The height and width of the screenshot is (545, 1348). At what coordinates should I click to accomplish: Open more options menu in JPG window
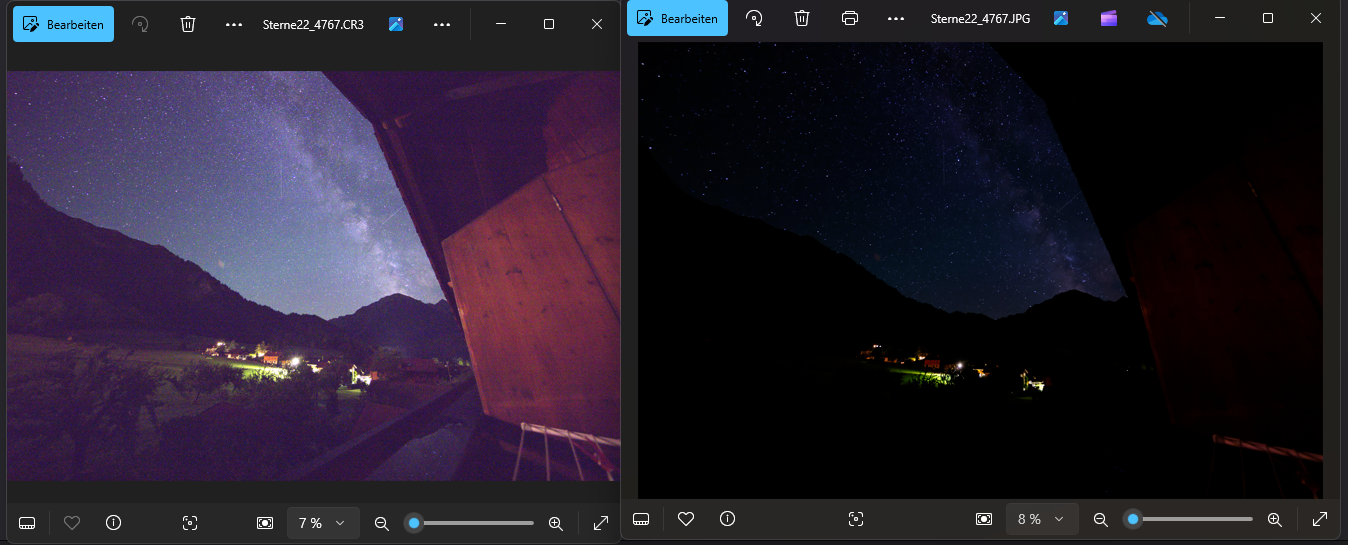click(x=896, y=18)
